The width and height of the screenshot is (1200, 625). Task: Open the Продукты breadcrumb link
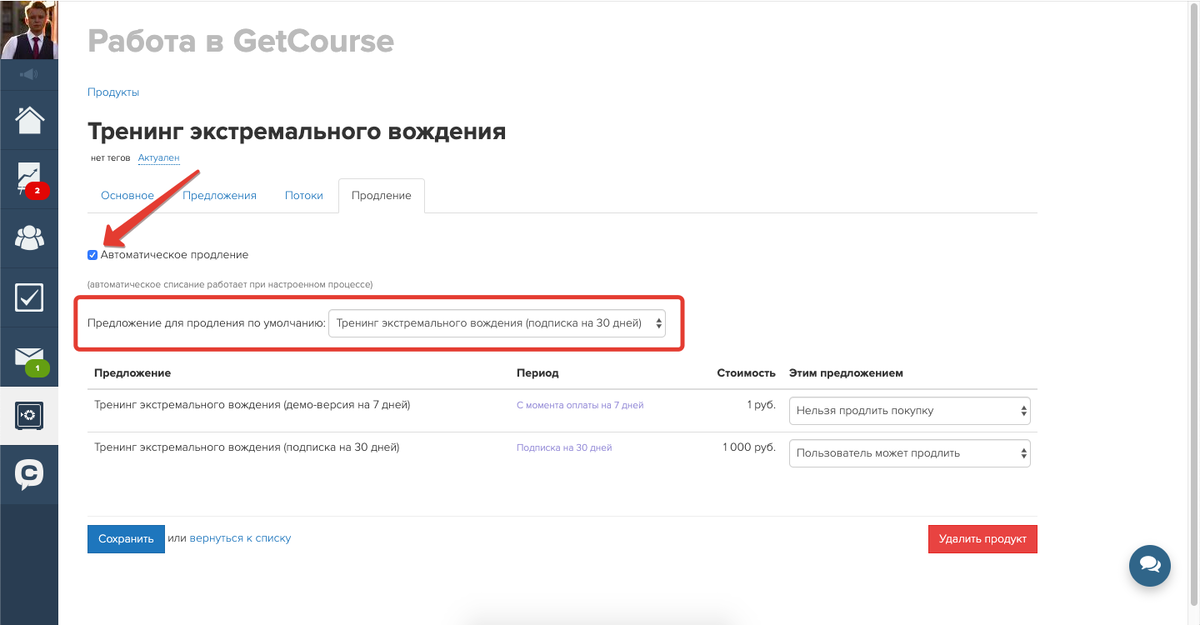[x=113, y=92]
